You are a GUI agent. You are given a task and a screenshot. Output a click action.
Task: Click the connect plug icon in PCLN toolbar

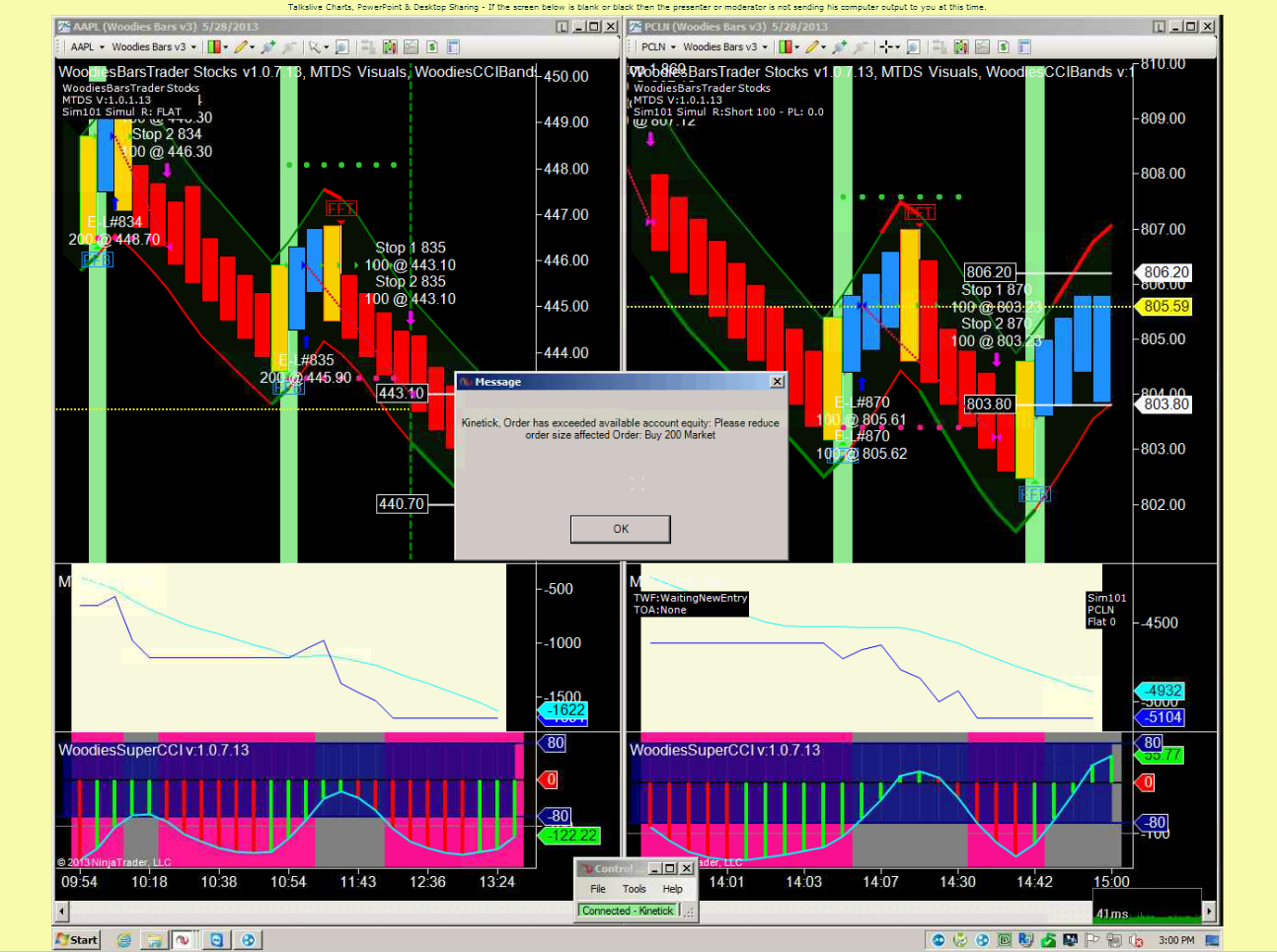tap(839, 46)
